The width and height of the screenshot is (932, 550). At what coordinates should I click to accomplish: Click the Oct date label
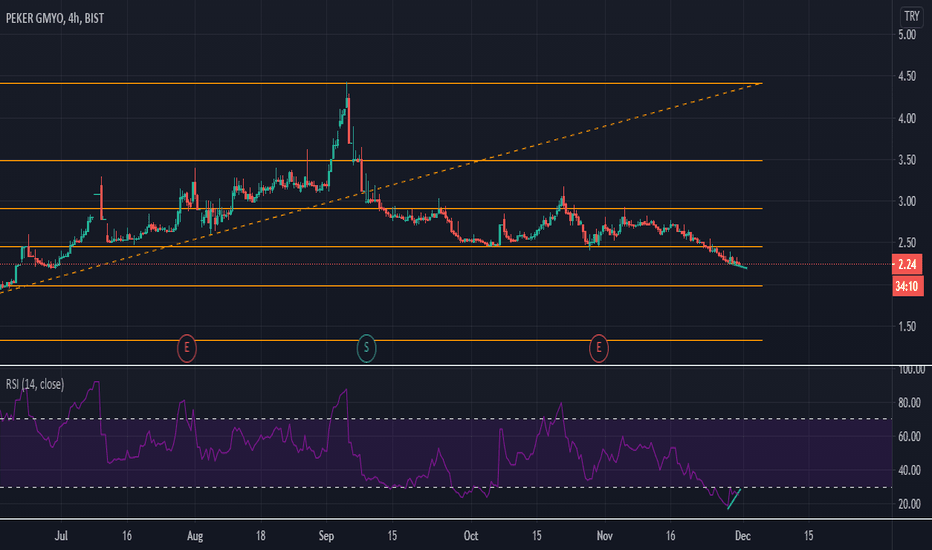471,536
